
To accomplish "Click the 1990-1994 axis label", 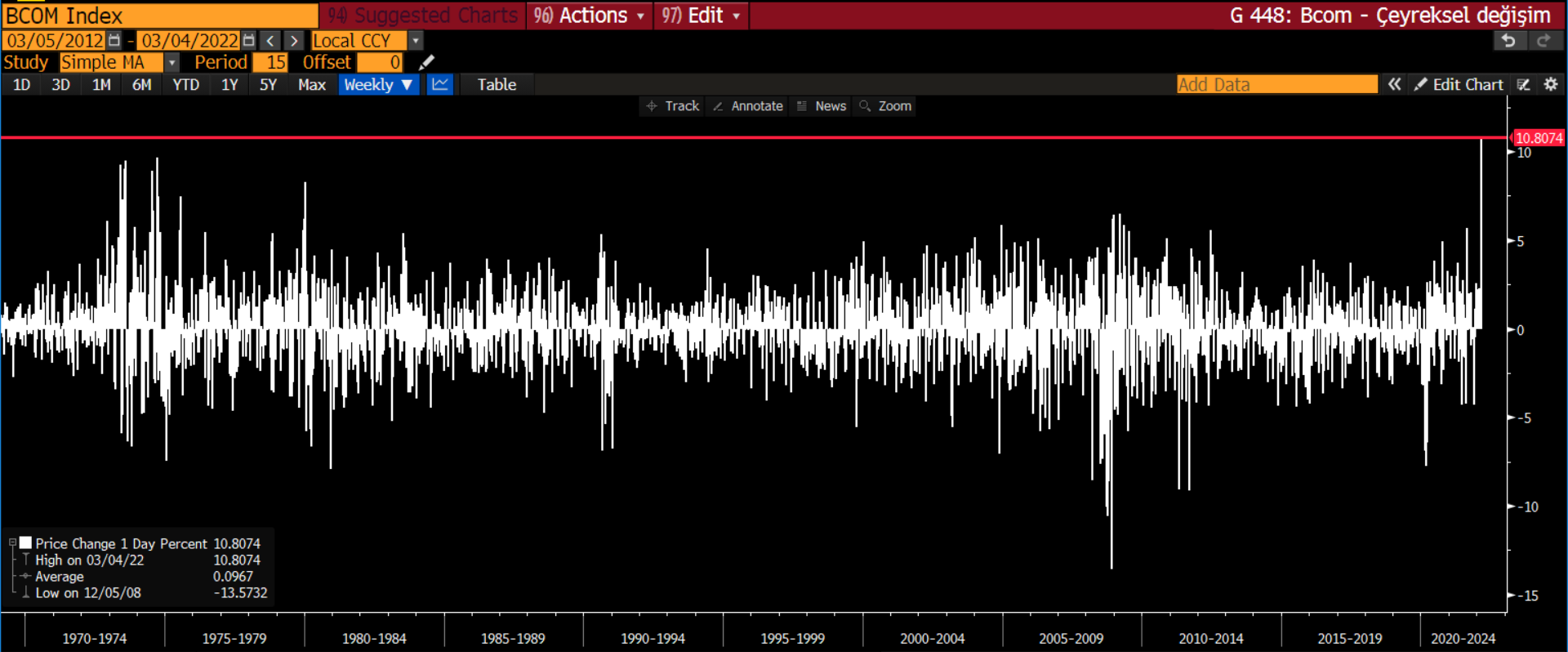I will pos(653,638).
